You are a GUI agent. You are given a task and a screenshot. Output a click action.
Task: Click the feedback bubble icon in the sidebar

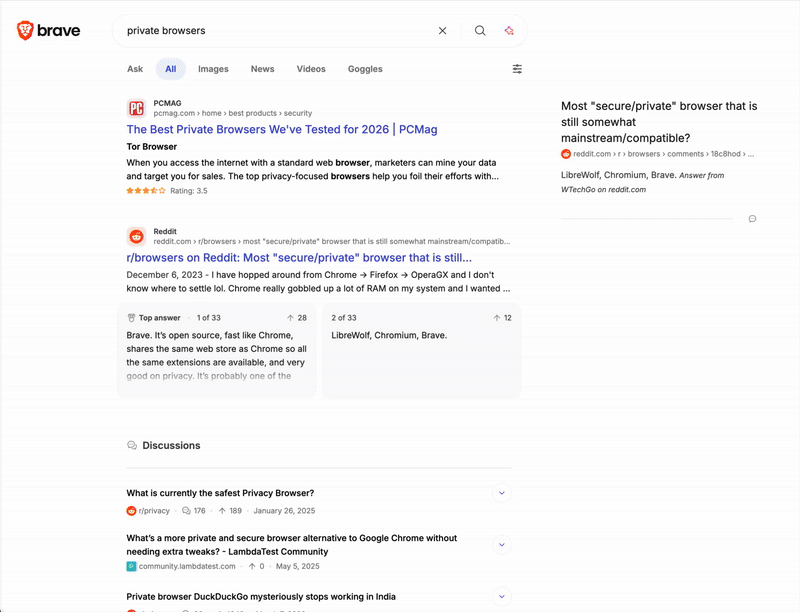(752, 219)
